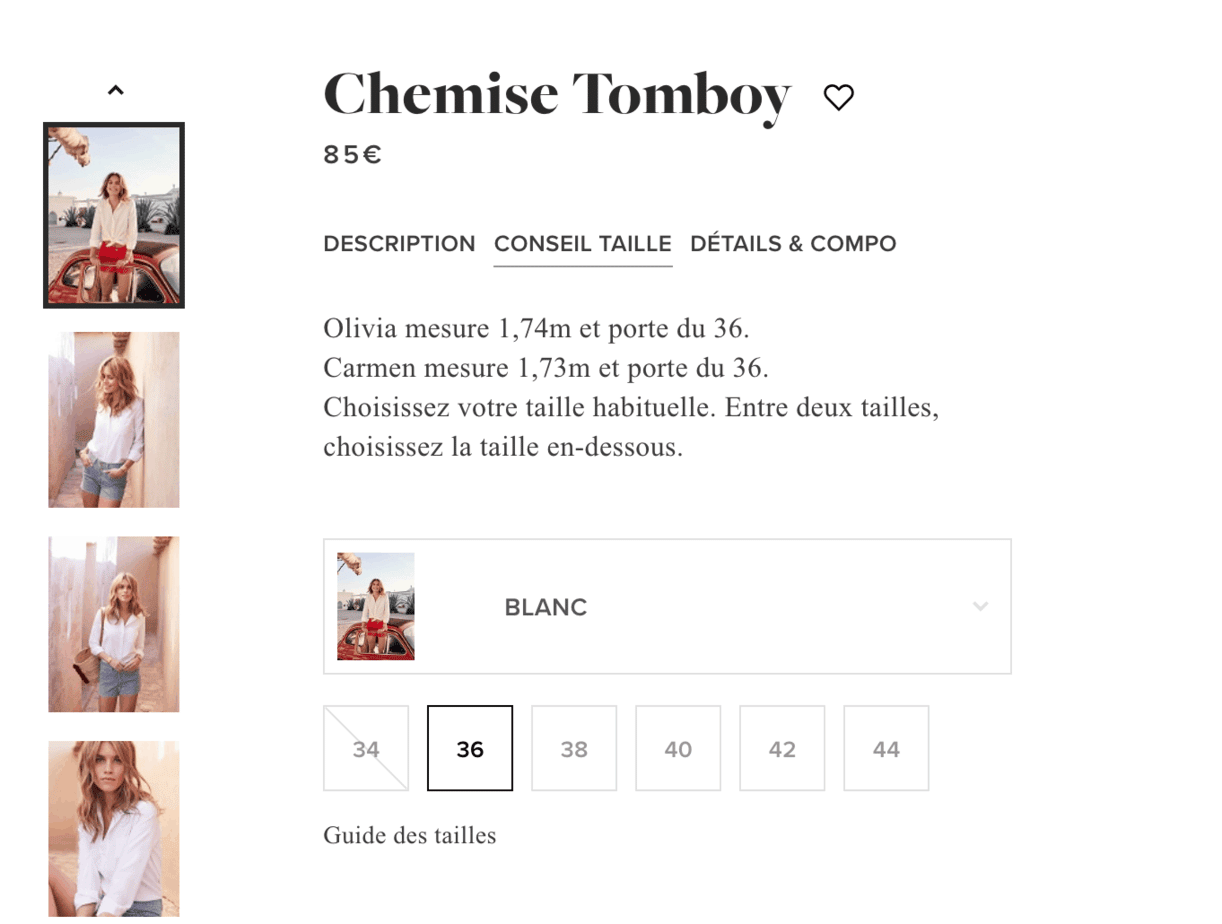Open the CONSEIL TAILLE tab

(583, 244)
